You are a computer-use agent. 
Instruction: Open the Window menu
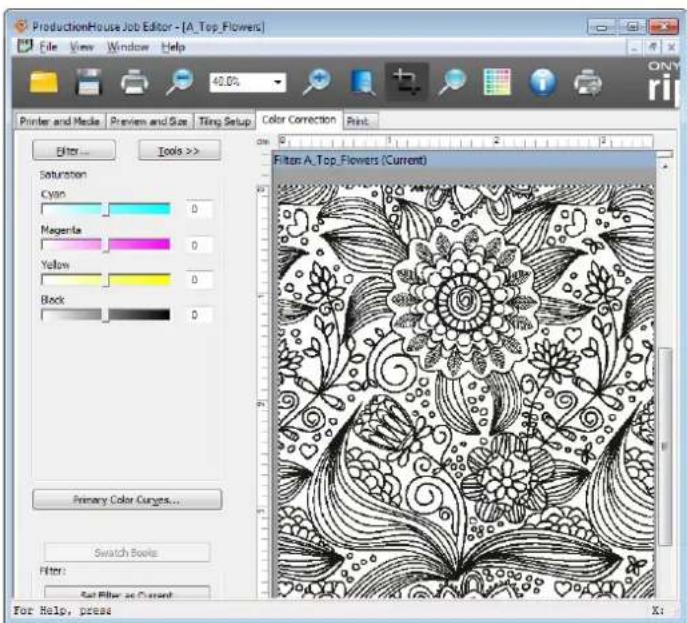(127, 47)
